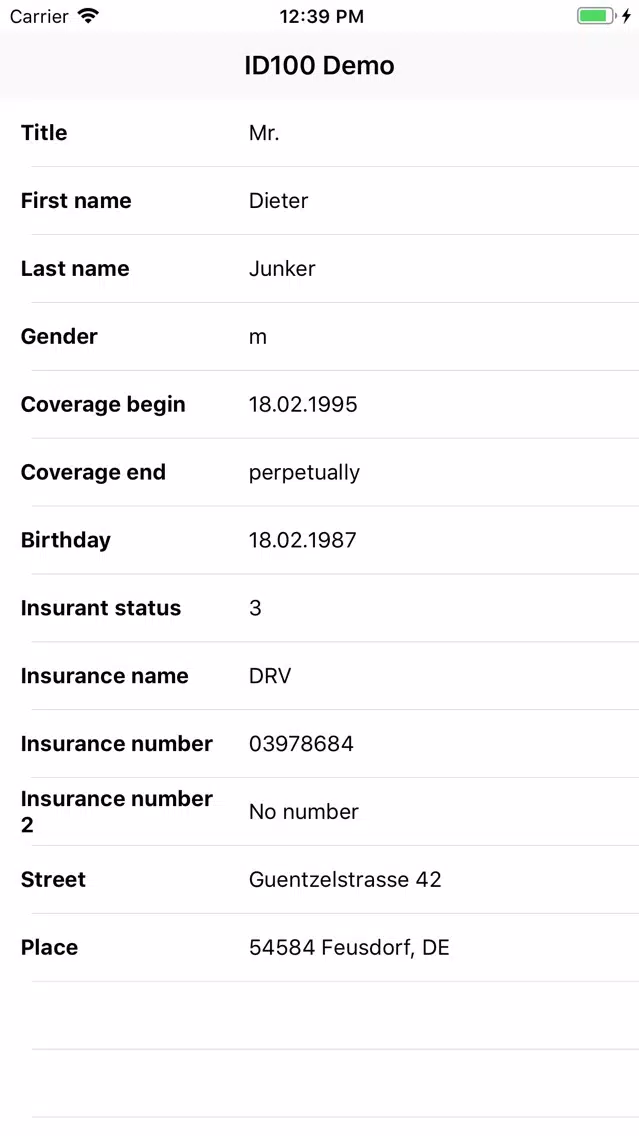This screenshot has width=639, height=1136.
Task: Tap the empty row below Place
Action: click(x=320, y=1016)
